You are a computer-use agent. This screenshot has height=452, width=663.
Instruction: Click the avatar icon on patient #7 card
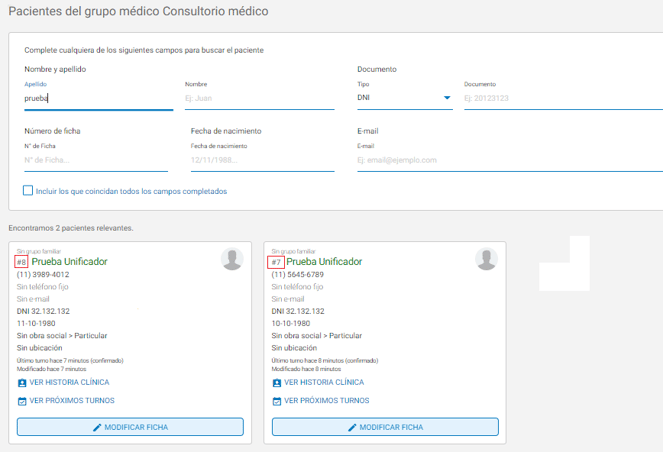click(487, 259)
